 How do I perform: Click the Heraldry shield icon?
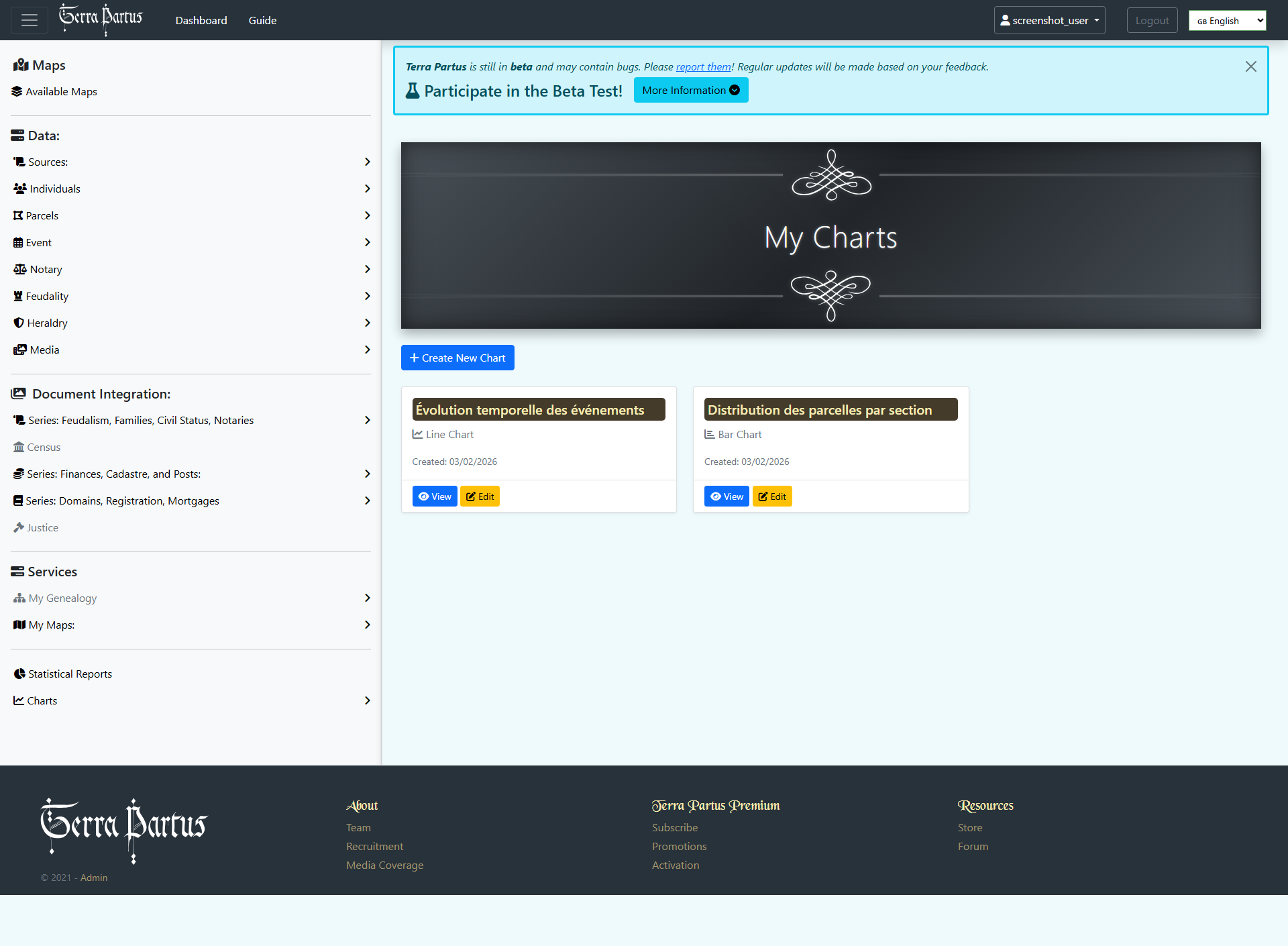[x=19, y=323]
